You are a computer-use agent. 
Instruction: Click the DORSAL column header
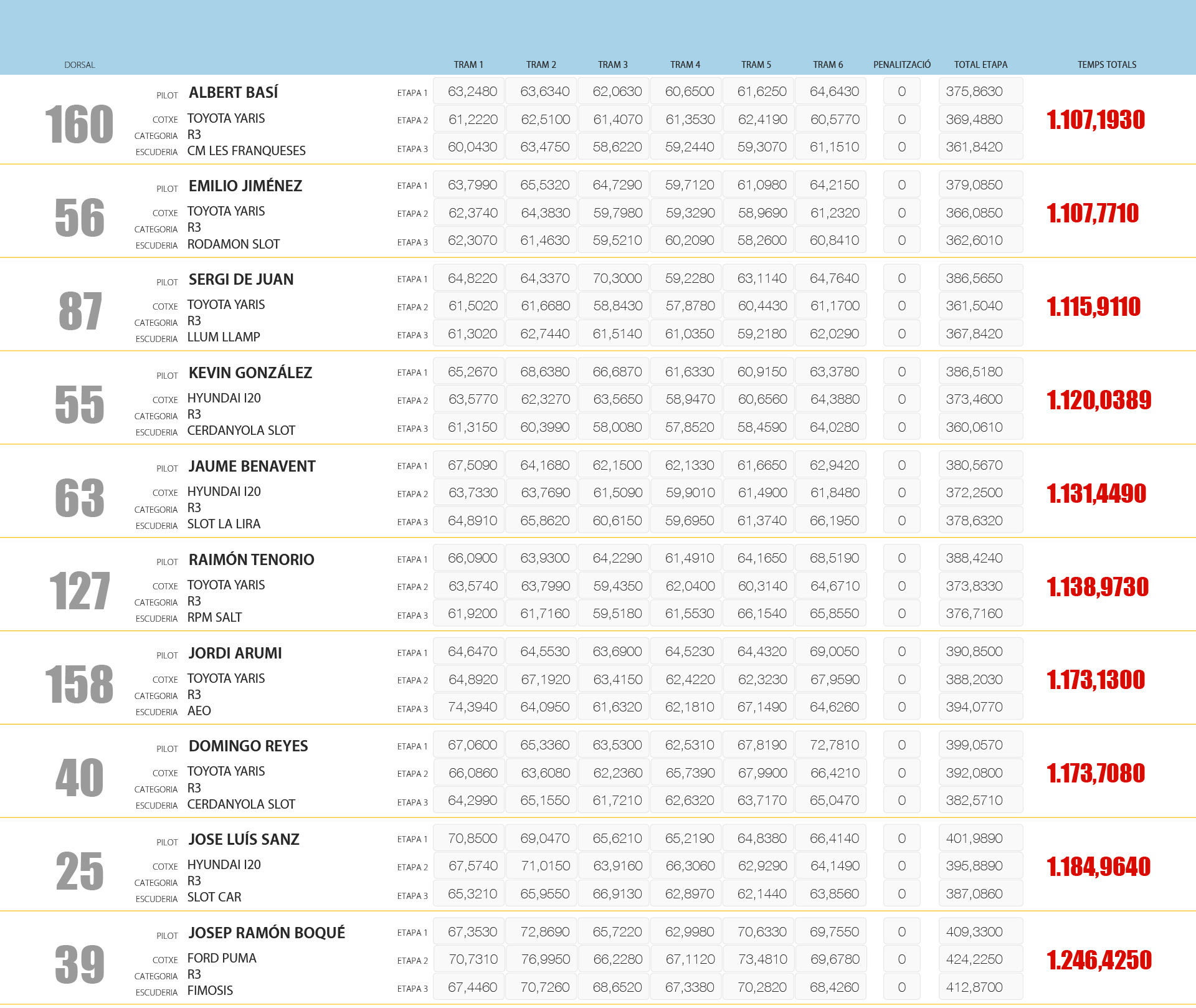pos(79,65)
